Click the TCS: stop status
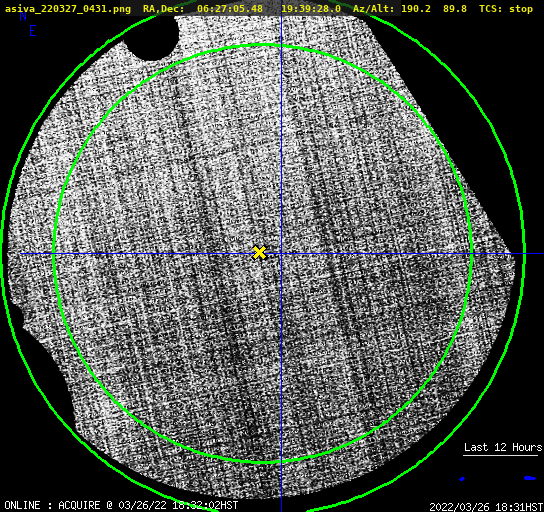 pyautogui.click(x=506, y=9)
